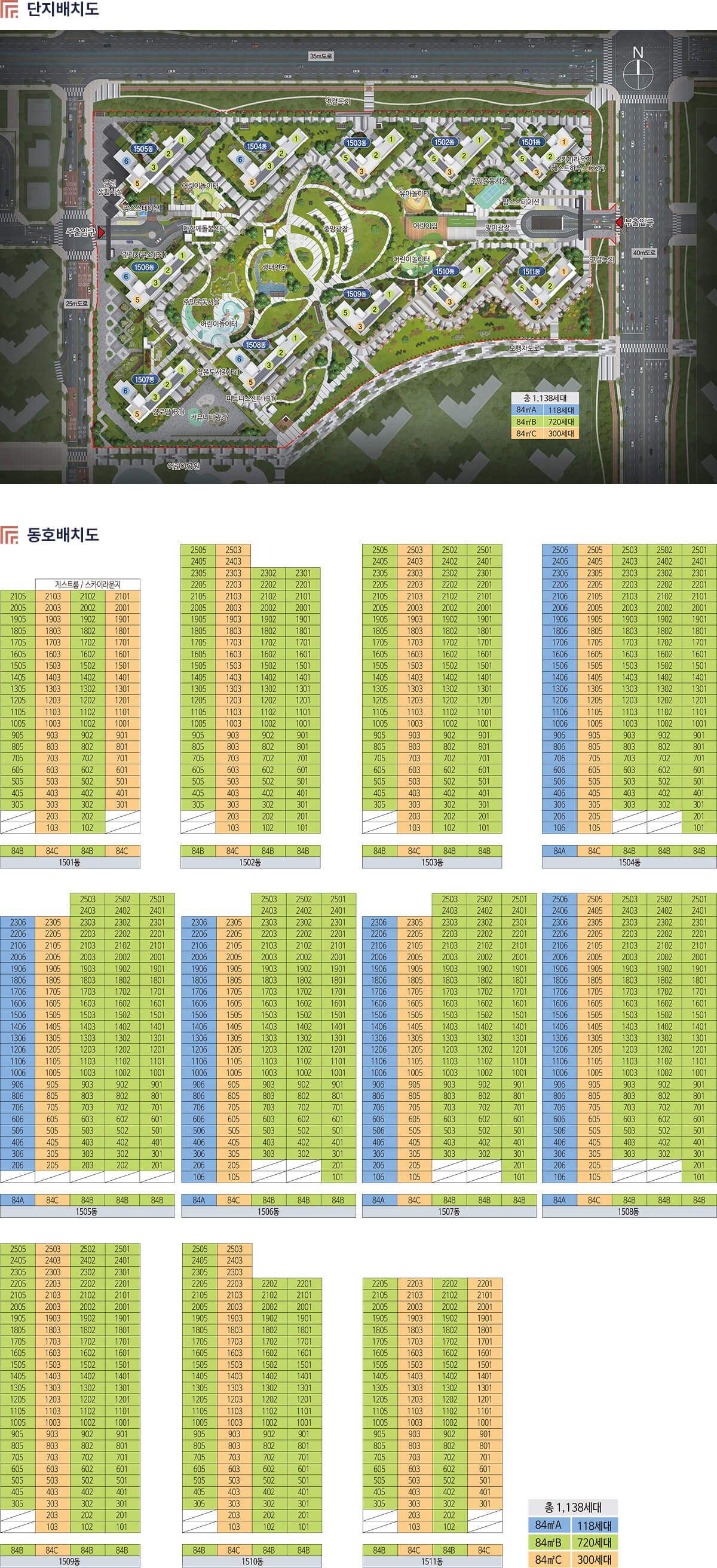Click the 84㎡B green swatch in bottom legend
717x1568 pixels.
(549, 1542)
